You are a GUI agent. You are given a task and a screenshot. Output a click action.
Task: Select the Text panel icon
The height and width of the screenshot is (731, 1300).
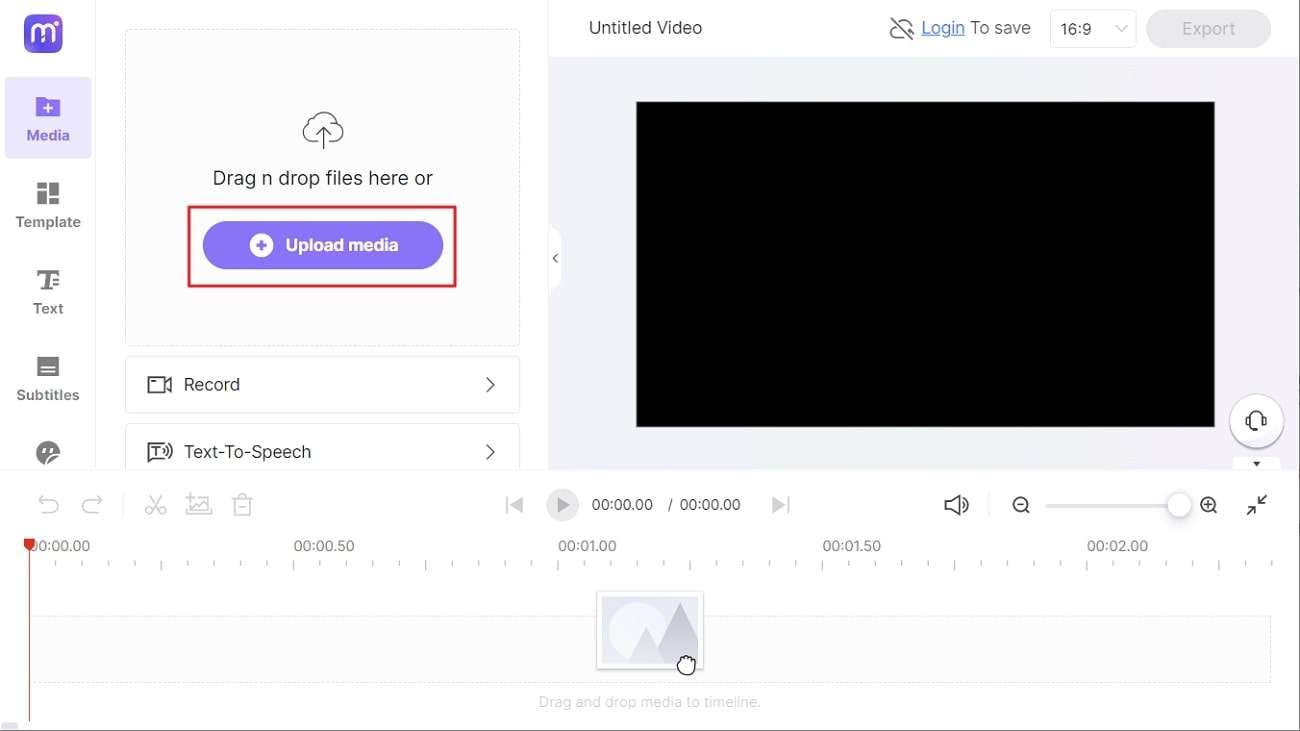point(47,291)
